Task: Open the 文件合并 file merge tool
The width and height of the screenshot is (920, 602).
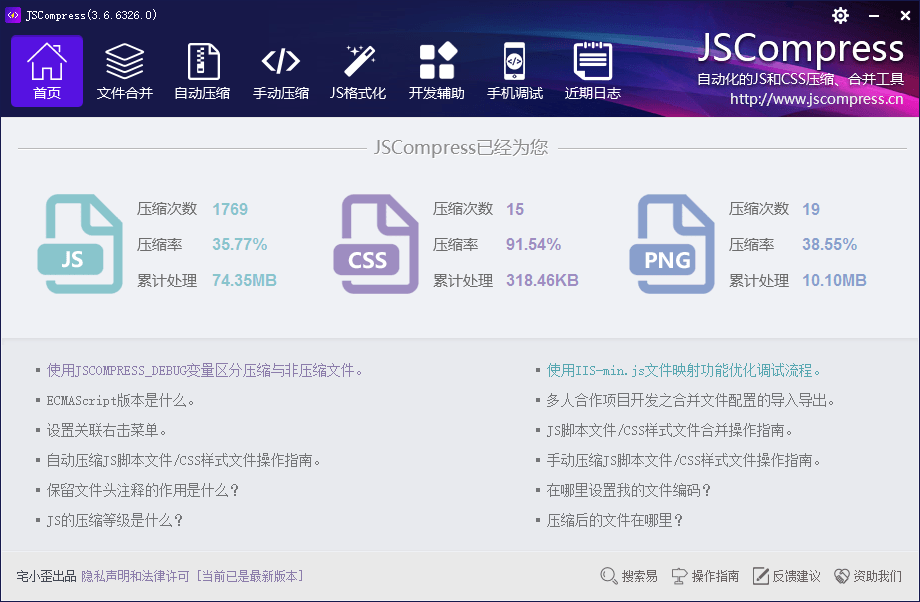Action: pos(124,71)
